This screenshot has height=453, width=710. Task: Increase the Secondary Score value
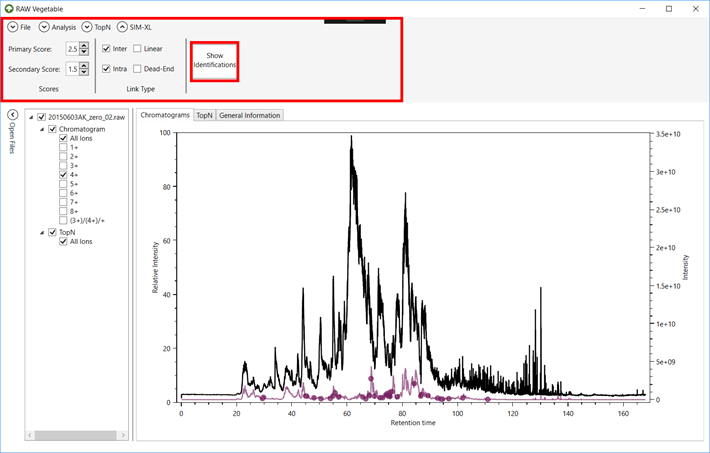click(84, 66)
